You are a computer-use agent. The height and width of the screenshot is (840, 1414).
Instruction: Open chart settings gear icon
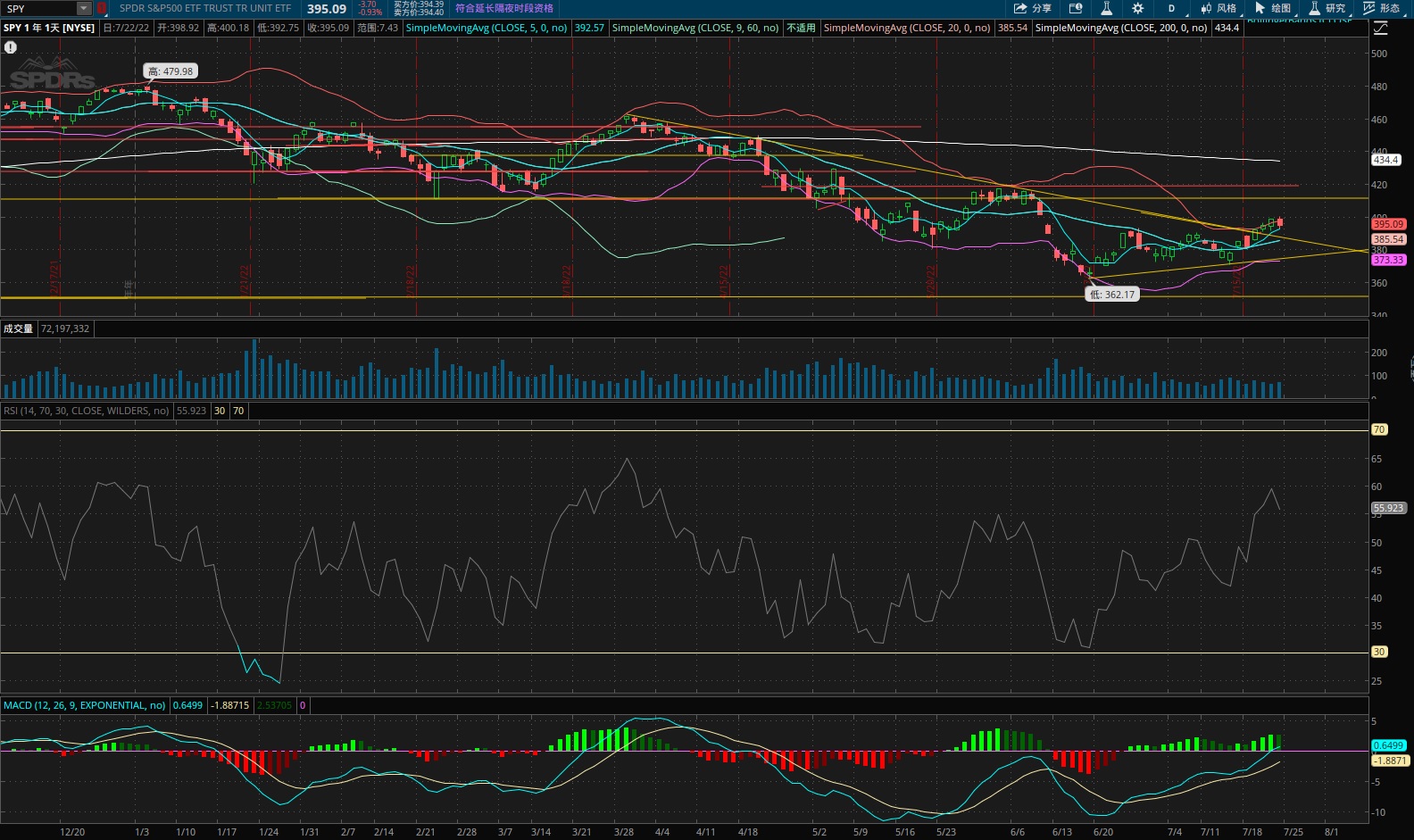1137,8
